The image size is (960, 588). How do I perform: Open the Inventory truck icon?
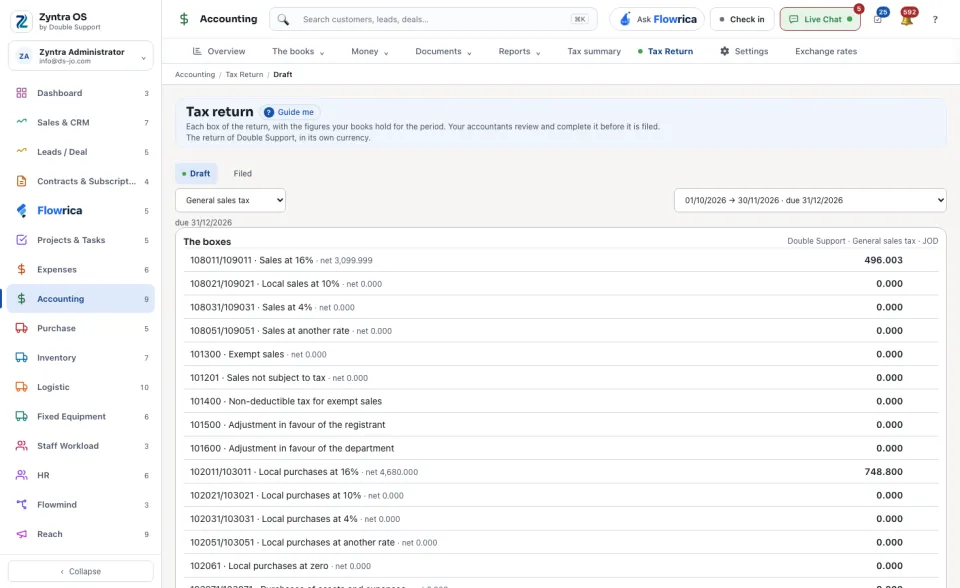click(21, 358)
